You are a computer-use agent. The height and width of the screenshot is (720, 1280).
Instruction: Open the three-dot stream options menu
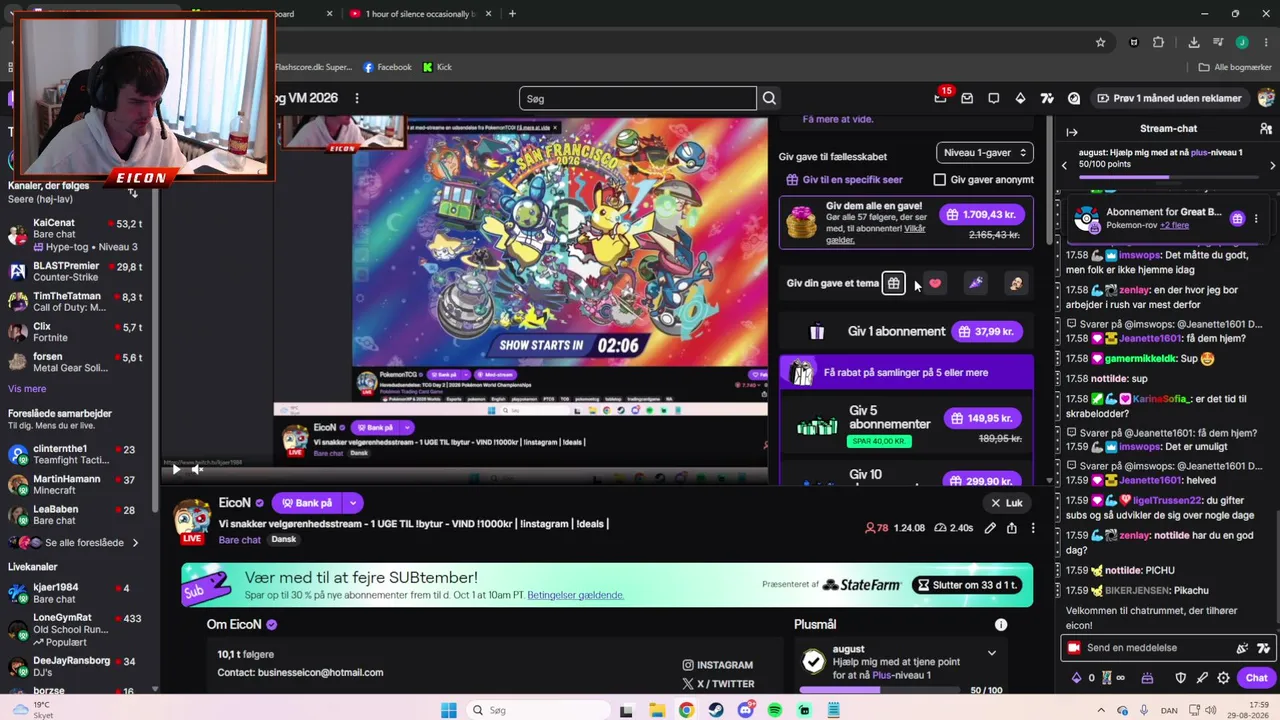click(1033, 528)
